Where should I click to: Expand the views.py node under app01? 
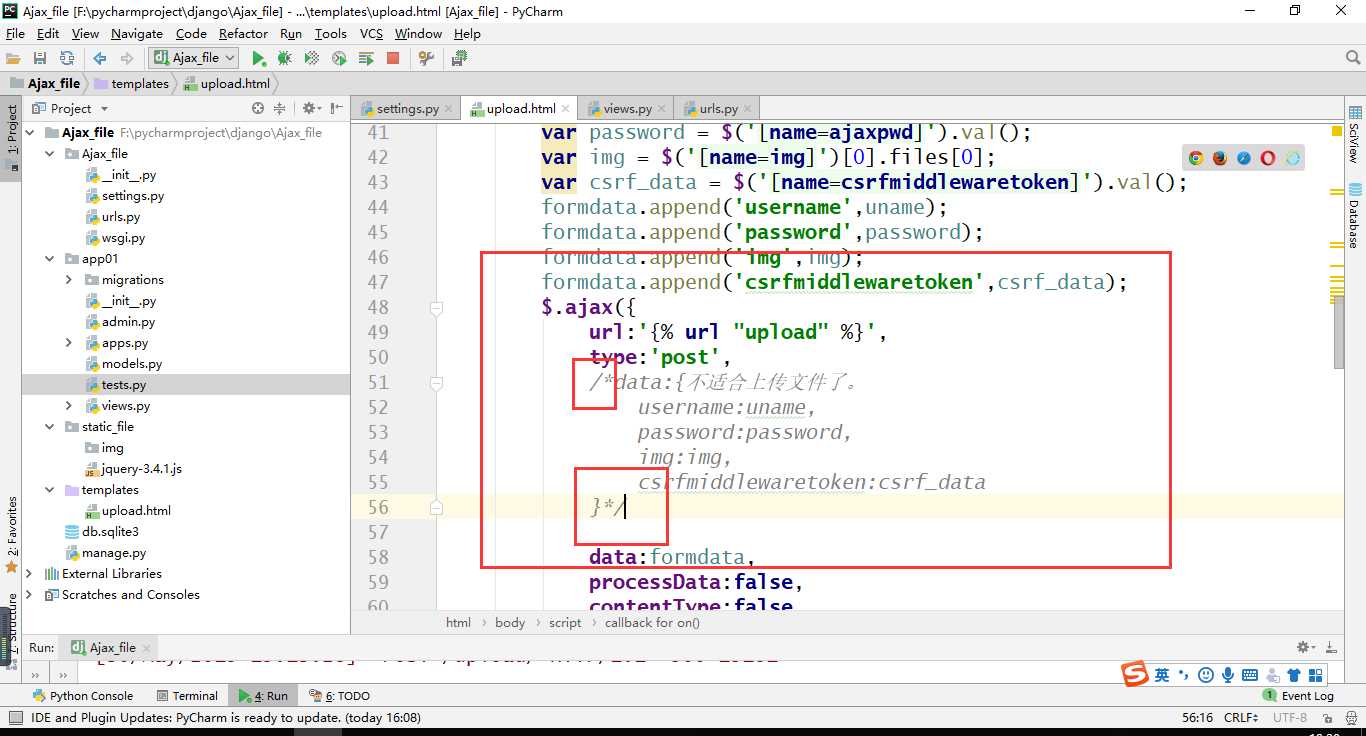coord(69,406)
